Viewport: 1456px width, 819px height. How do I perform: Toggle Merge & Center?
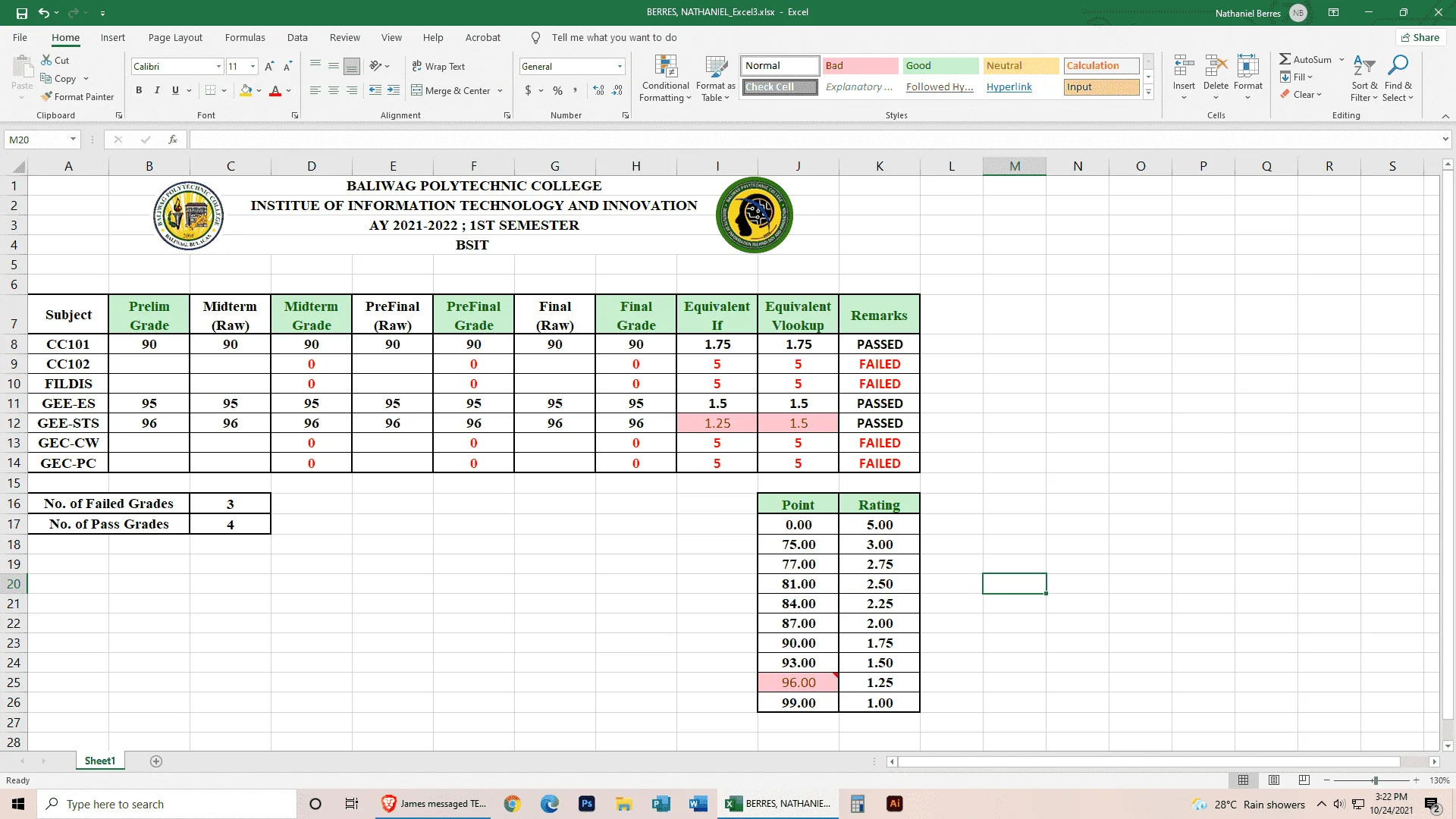451,90
